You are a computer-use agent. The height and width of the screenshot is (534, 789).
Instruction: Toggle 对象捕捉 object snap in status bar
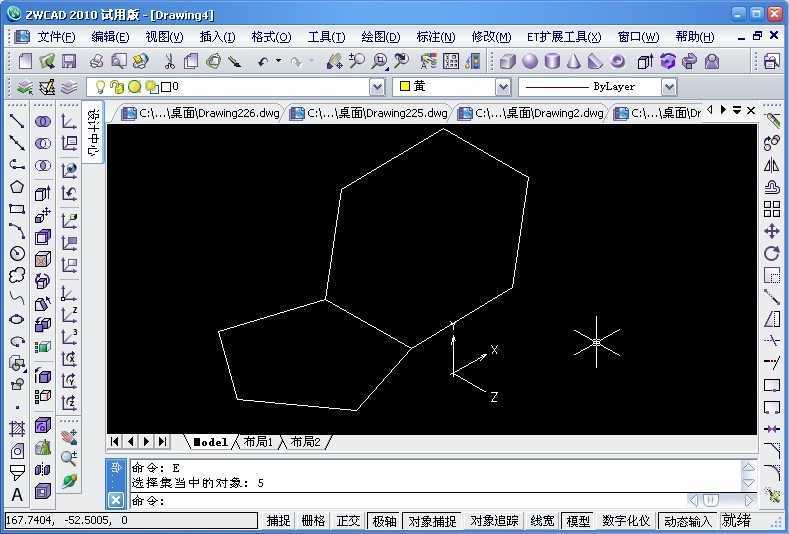coord(432,521)
